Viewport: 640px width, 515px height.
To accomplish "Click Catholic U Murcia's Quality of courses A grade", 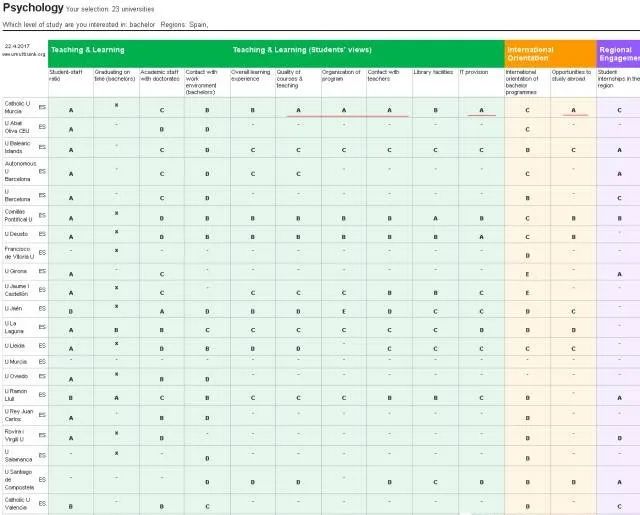I will (298, 110).
